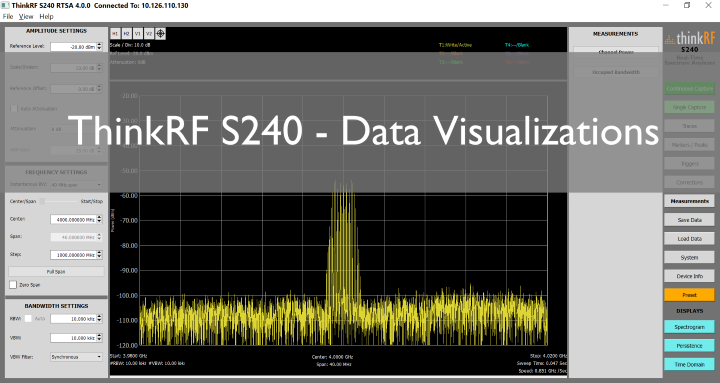Increase the Center frequency with spinner arrow

[100, 217]
